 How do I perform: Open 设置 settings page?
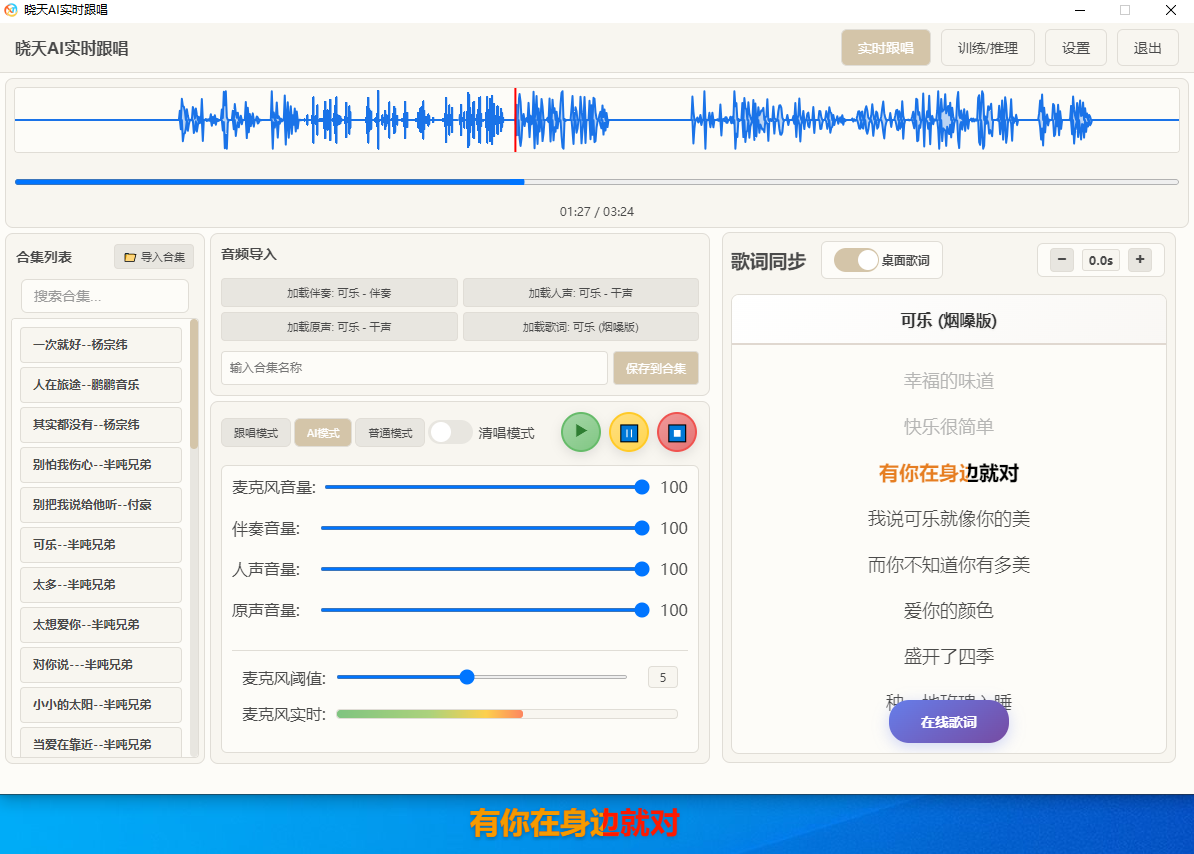click(x=1076, y=48)
